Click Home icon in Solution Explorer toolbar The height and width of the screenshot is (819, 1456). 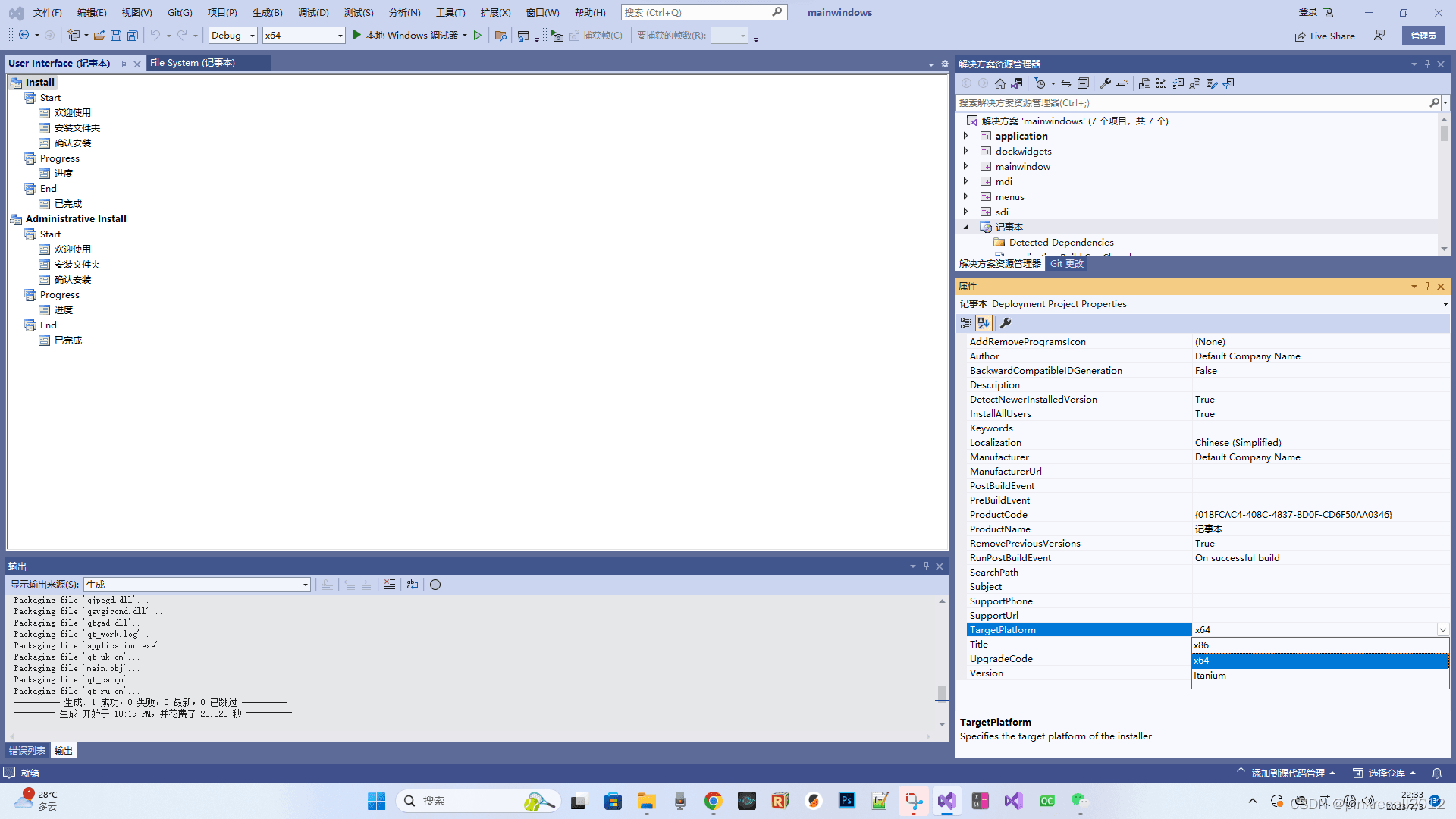point(1000,83)
